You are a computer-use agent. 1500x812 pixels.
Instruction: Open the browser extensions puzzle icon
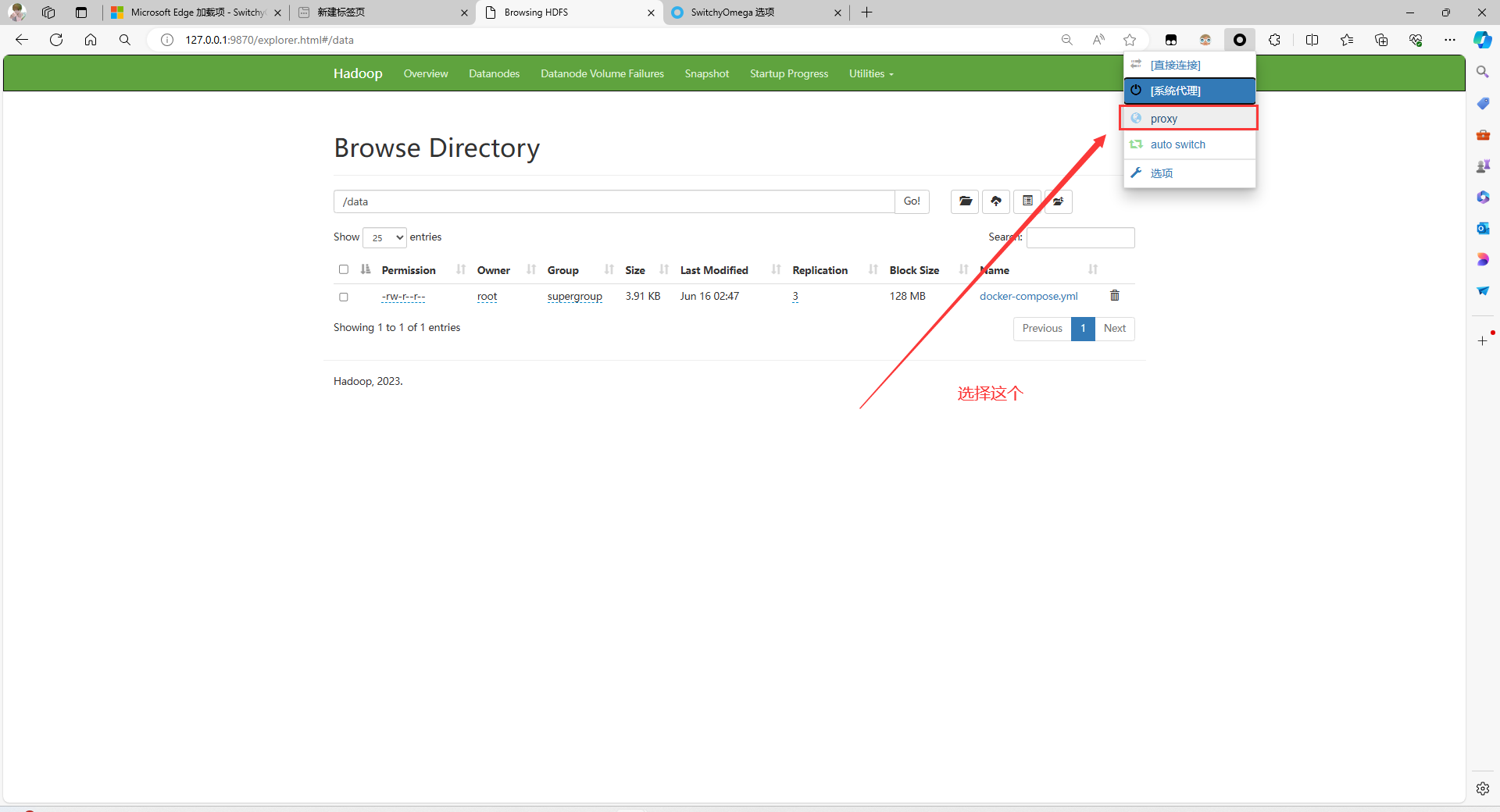click(1274, 40)
